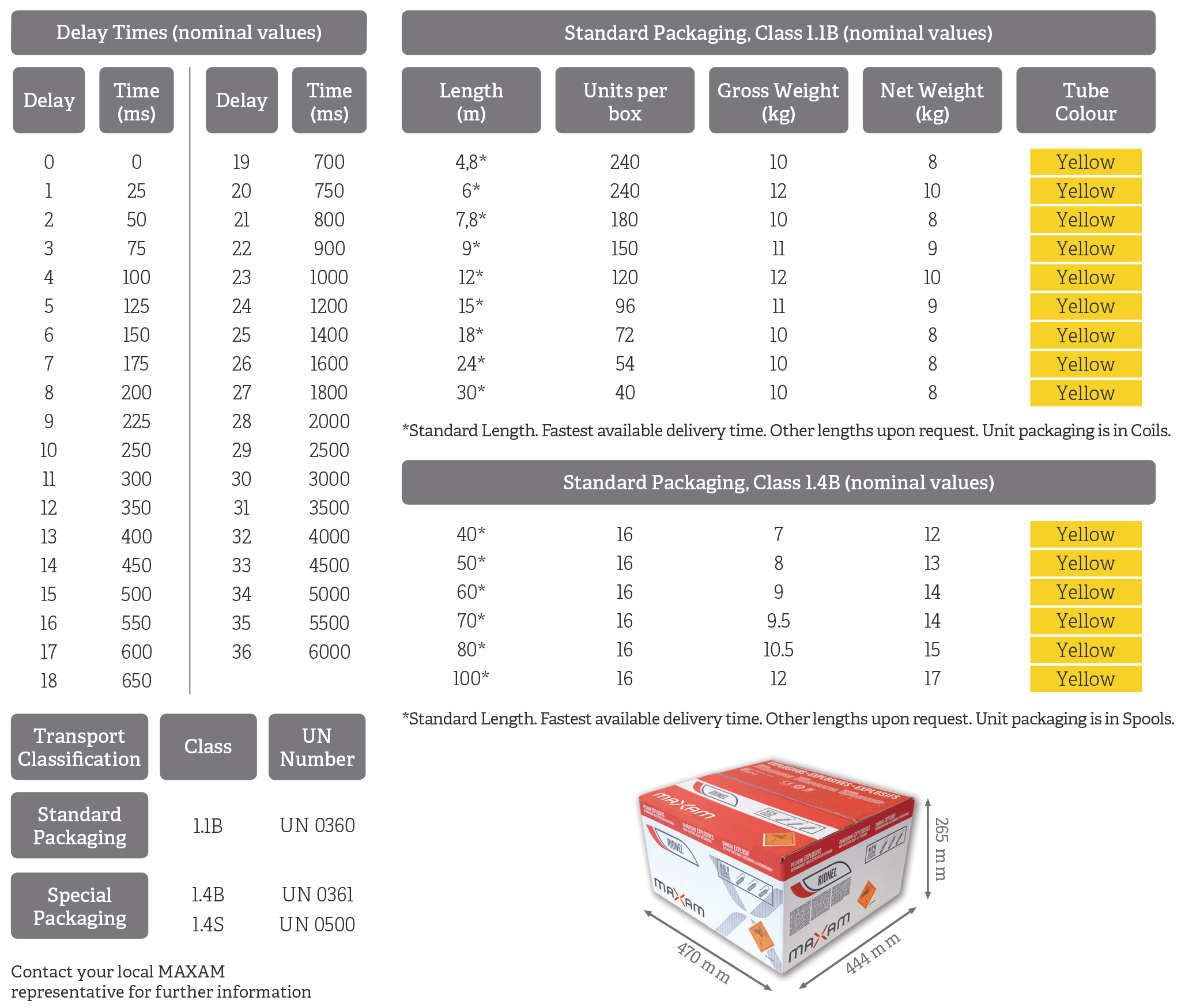The height and width of the screenshot is (1008, 1181).
Task: Click the Standard Packaging Class 1.4B header
Action: point(778,482)
